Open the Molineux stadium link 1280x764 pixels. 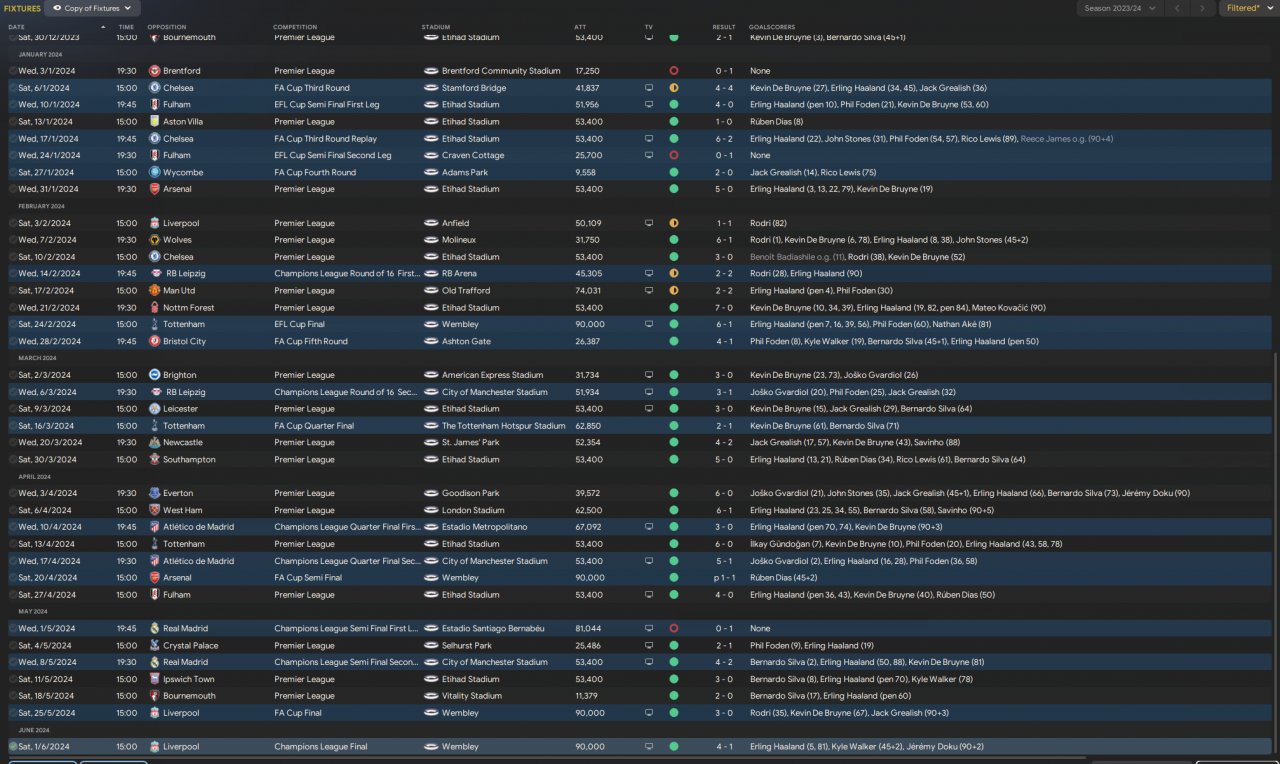point(458,240)
